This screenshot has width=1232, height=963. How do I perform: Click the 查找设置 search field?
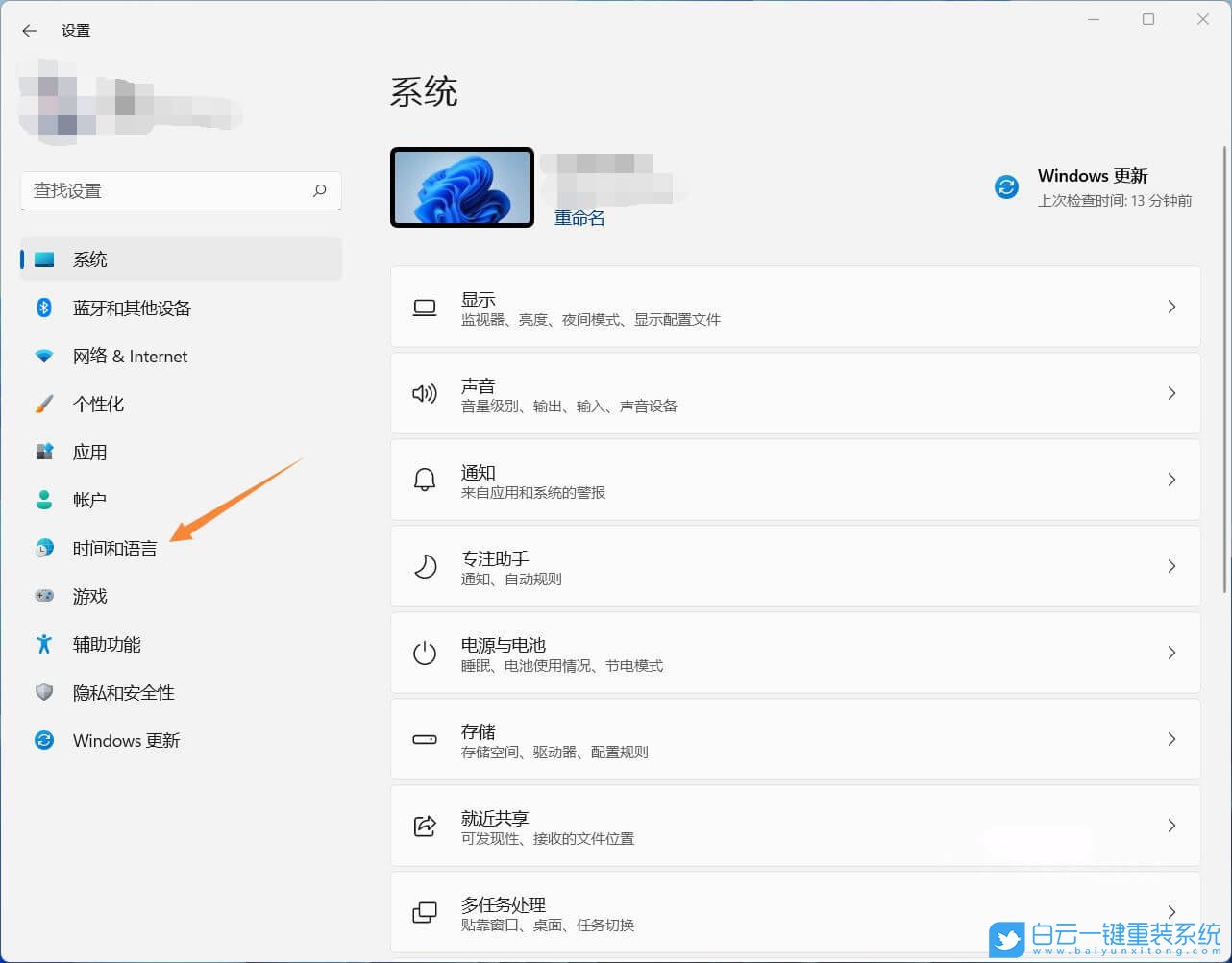click(181, 190)
